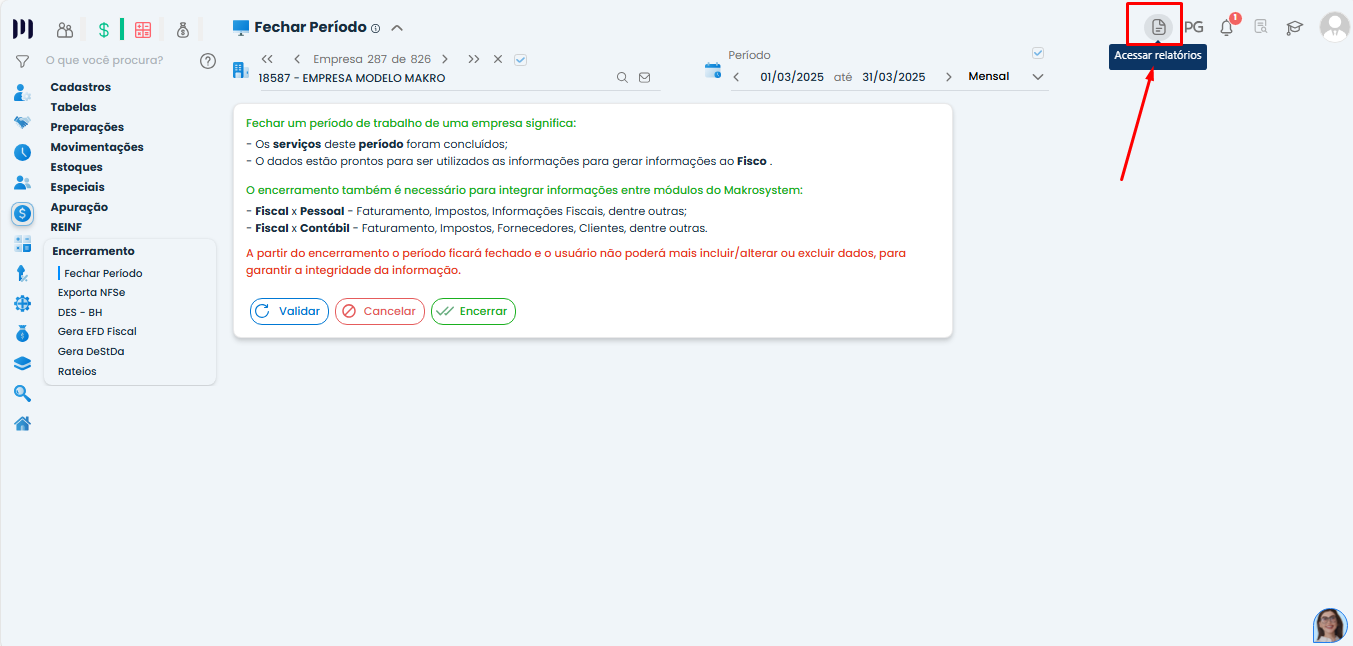1353x646 pixels.
Task: Click the money bag icon in top bar
Action: (x=183, y=30)
